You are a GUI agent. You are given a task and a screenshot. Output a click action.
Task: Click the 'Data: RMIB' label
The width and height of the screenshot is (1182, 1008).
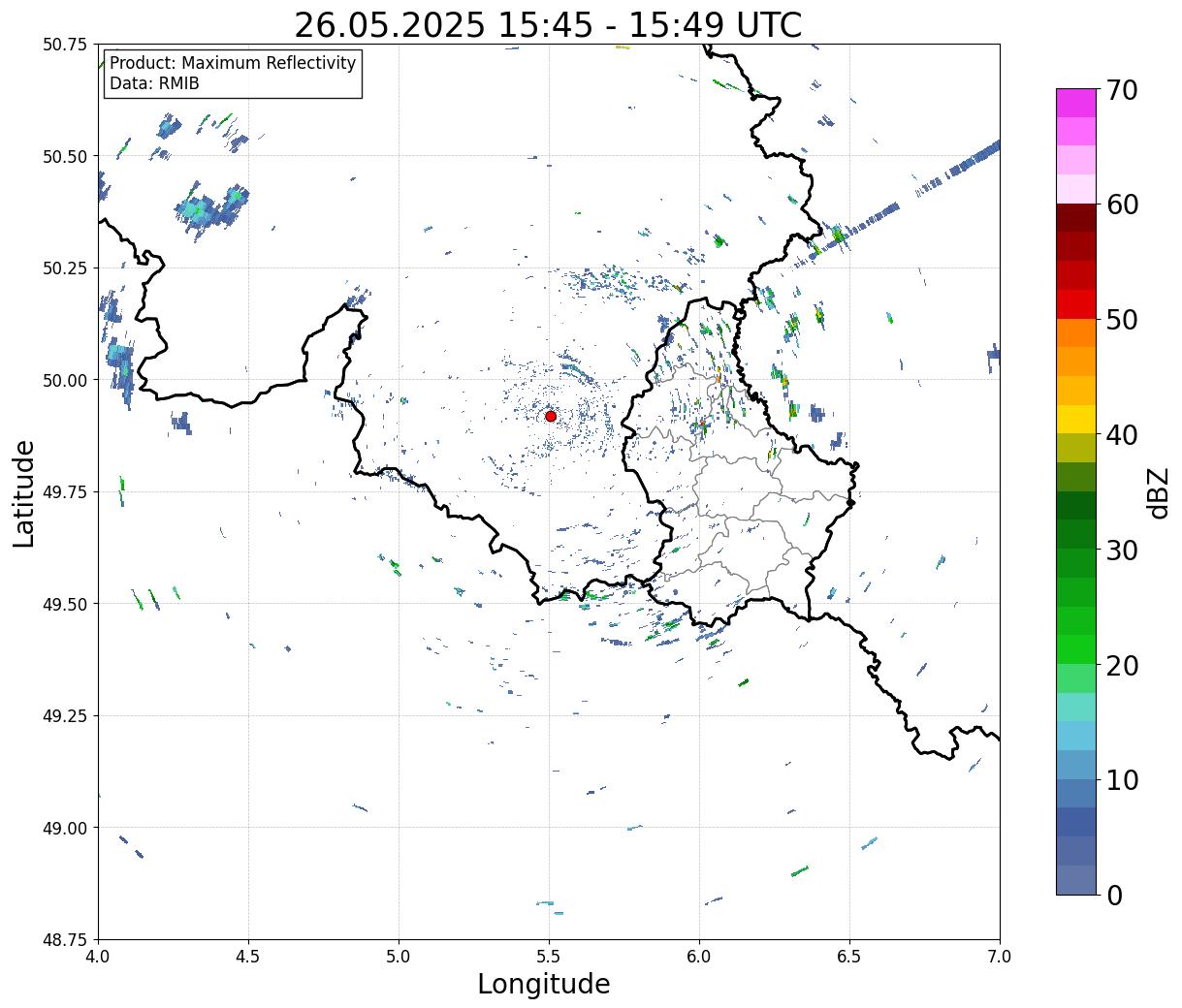(154, 83)
